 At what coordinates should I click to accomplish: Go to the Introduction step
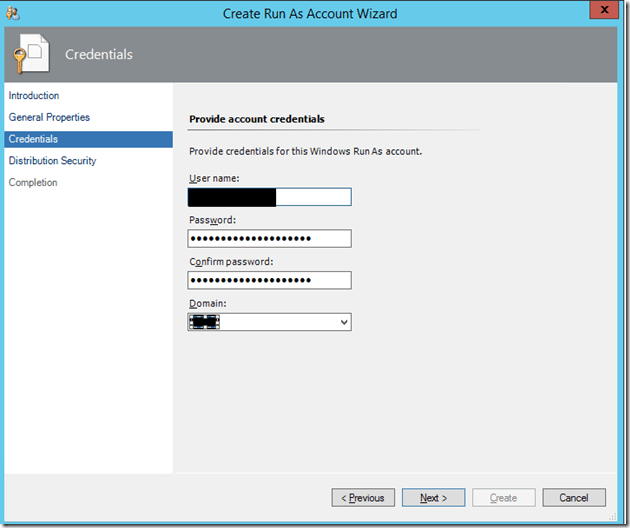tap(34, 96)
